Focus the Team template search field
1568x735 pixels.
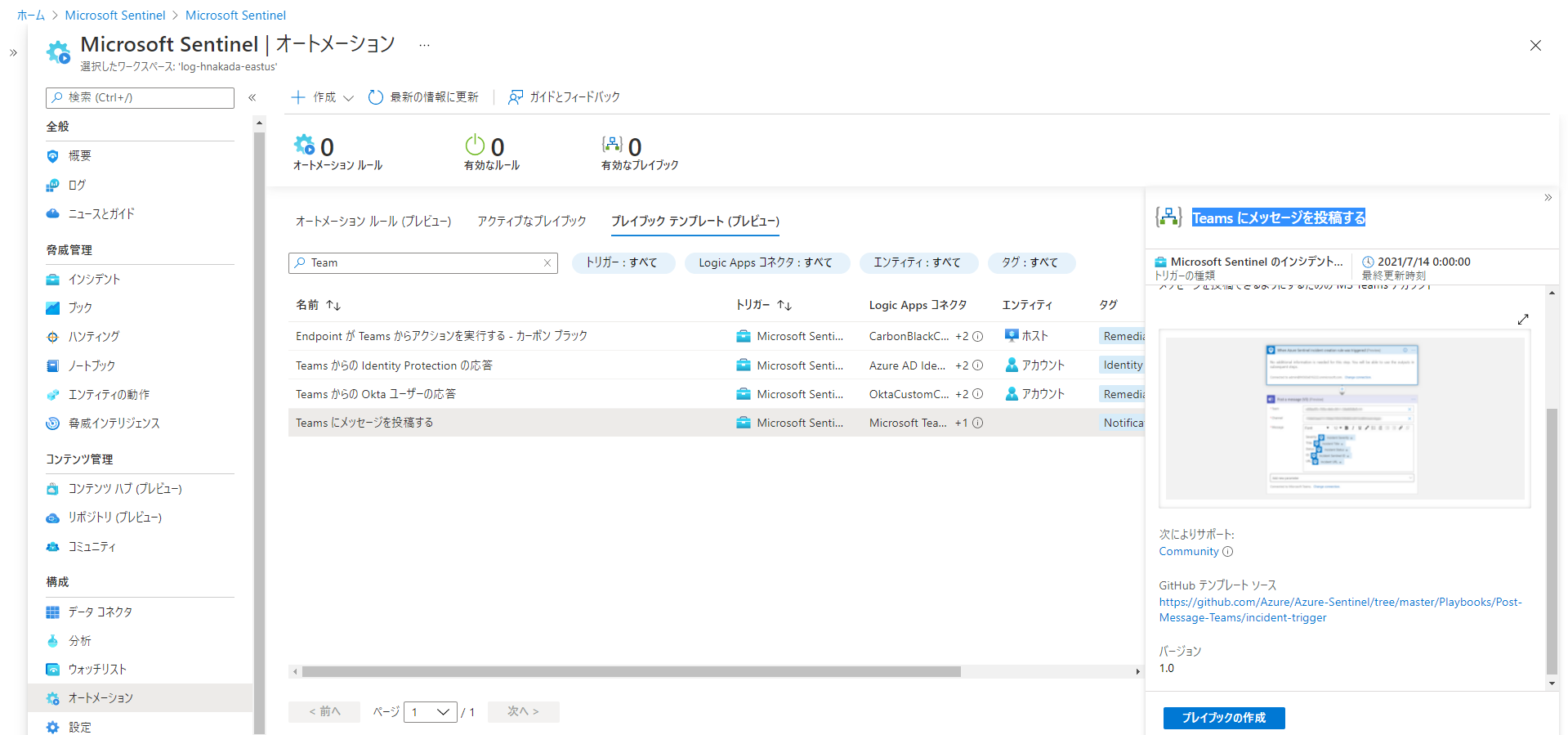pos(422,263)
